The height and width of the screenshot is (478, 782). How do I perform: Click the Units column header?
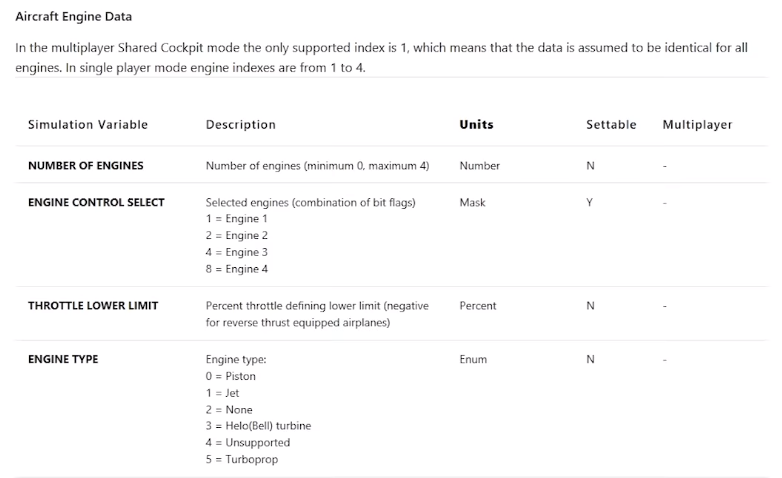pyautogui.click(x=476, y=125)
